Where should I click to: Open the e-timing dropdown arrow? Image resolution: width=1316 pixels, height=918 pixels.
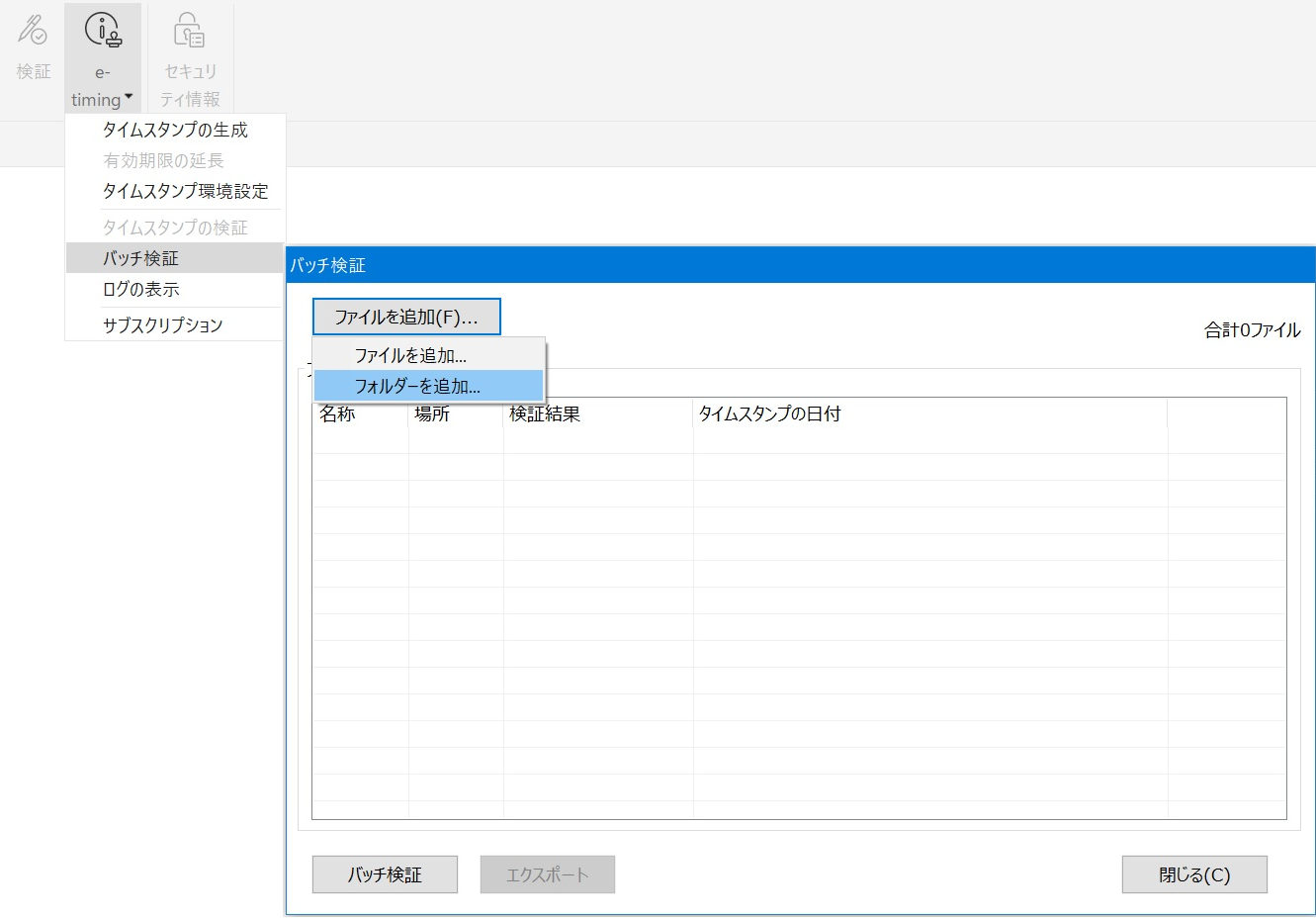(x=130, y=99)
